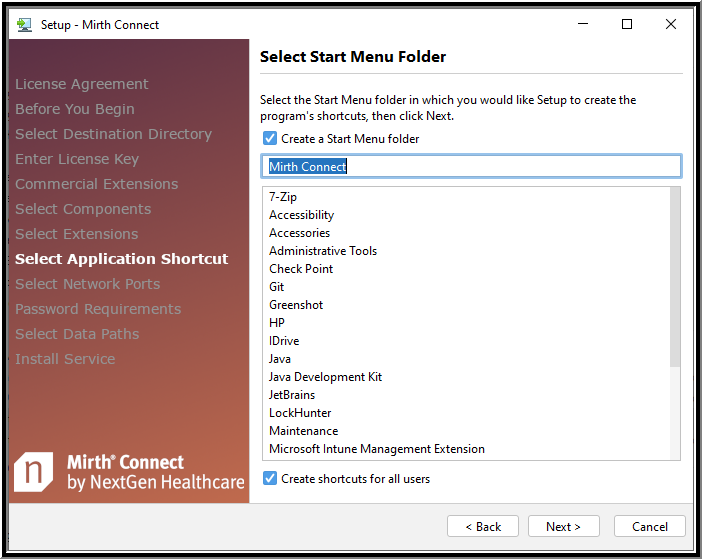Click the Select Destination Directory step
The height and width of the screenshot is (559, 702).
pos(113,134)
